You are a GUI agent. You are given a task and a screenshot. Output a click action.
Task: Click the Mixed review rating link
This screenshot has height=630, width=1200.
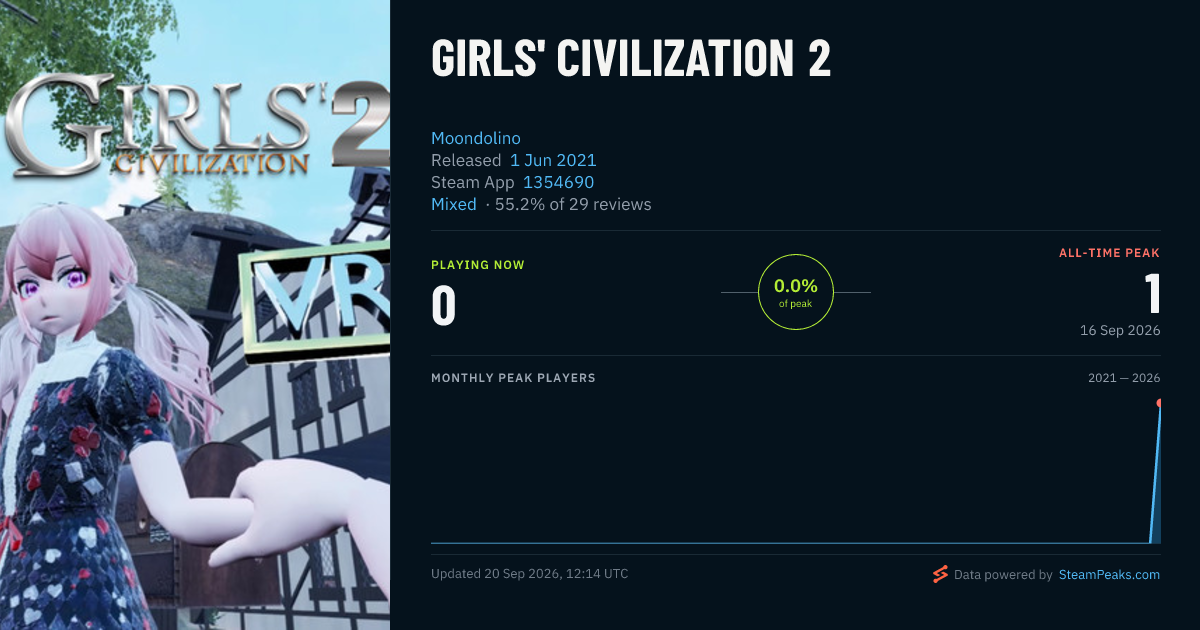pyautogui.click(x=454, y=204)
